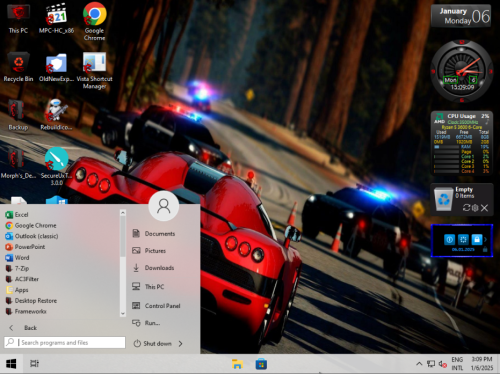Viewport: 500px width, 374px height.
Task: Click the lock button in blue widget
Action: (477, 239)
